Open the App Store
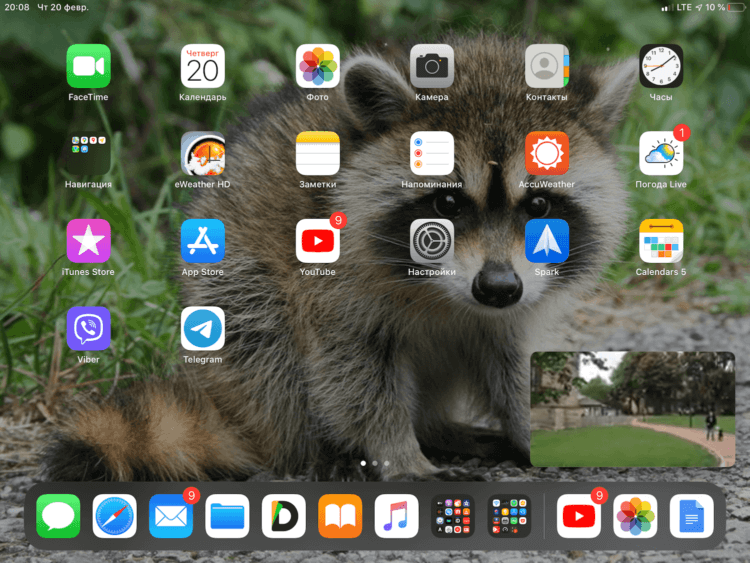 pyautogui.click(x=203, y=241)
